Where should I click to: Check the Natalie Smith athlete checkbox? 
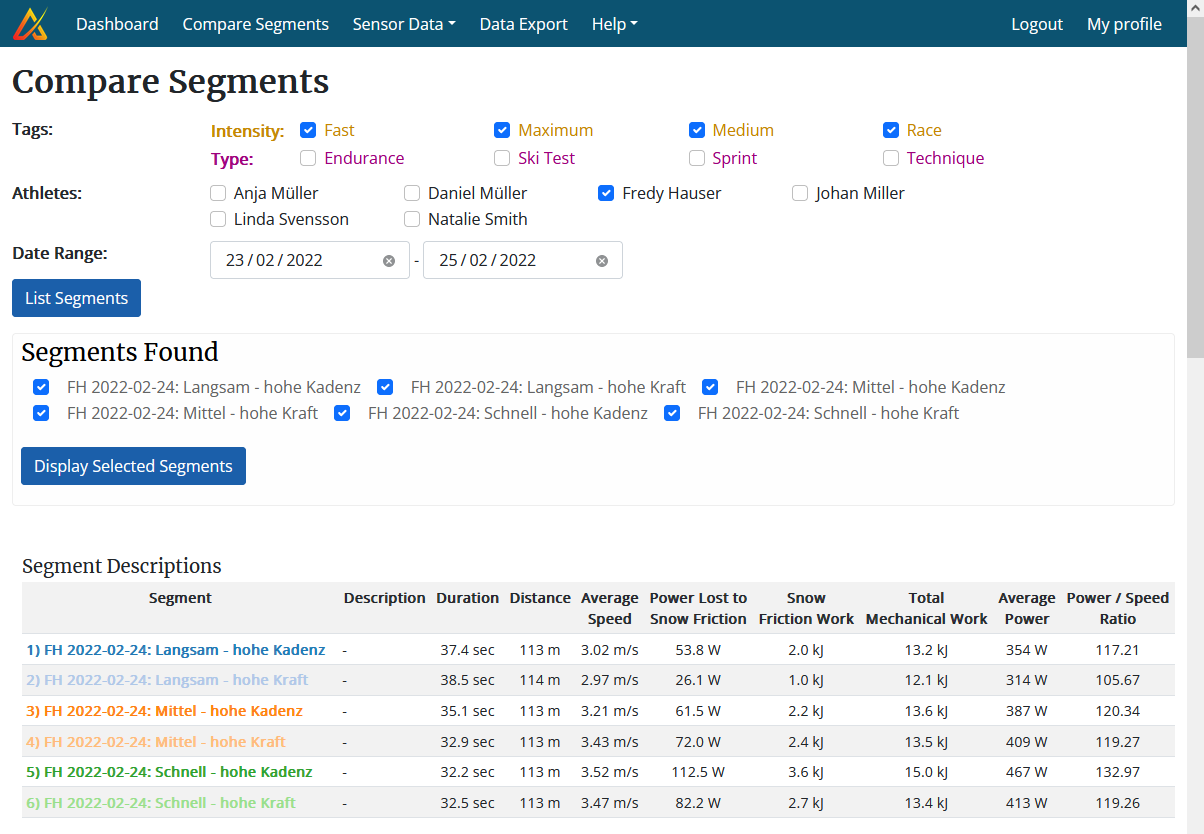click(x=412, y=218)
